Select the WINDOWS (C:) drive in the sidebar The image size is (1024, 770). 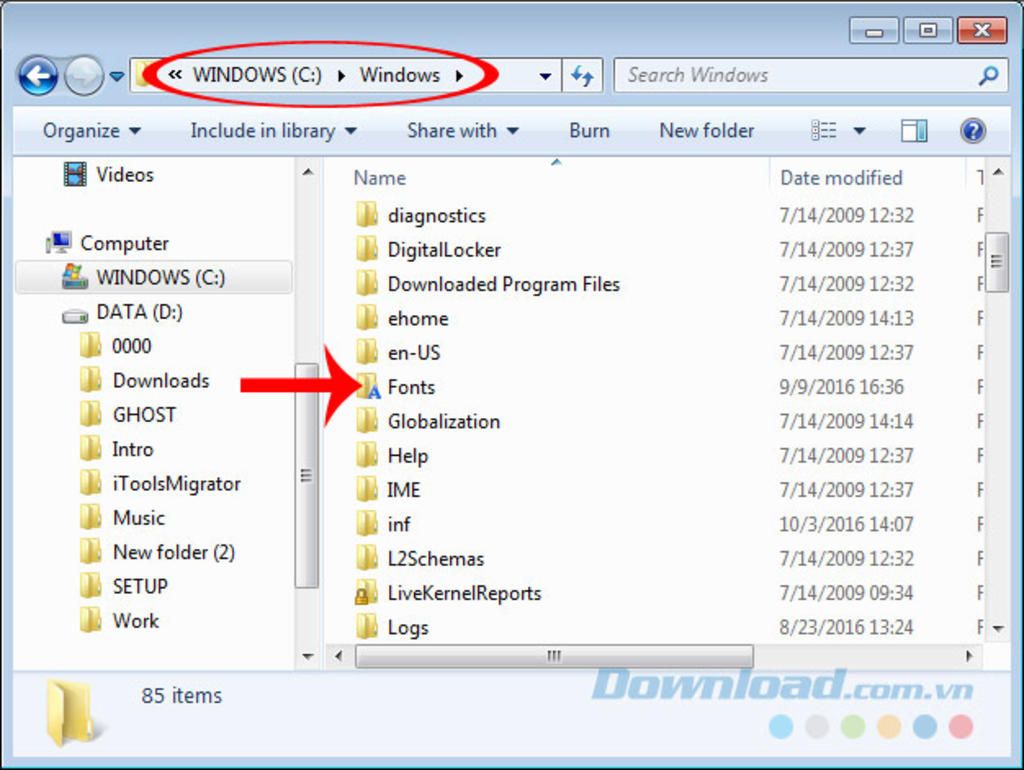[153, 277]
